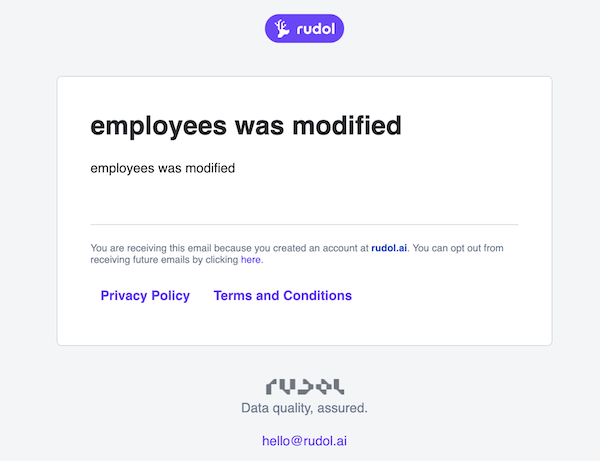
Task: Open the bold rudol.ai link
Action: (389, 248)
